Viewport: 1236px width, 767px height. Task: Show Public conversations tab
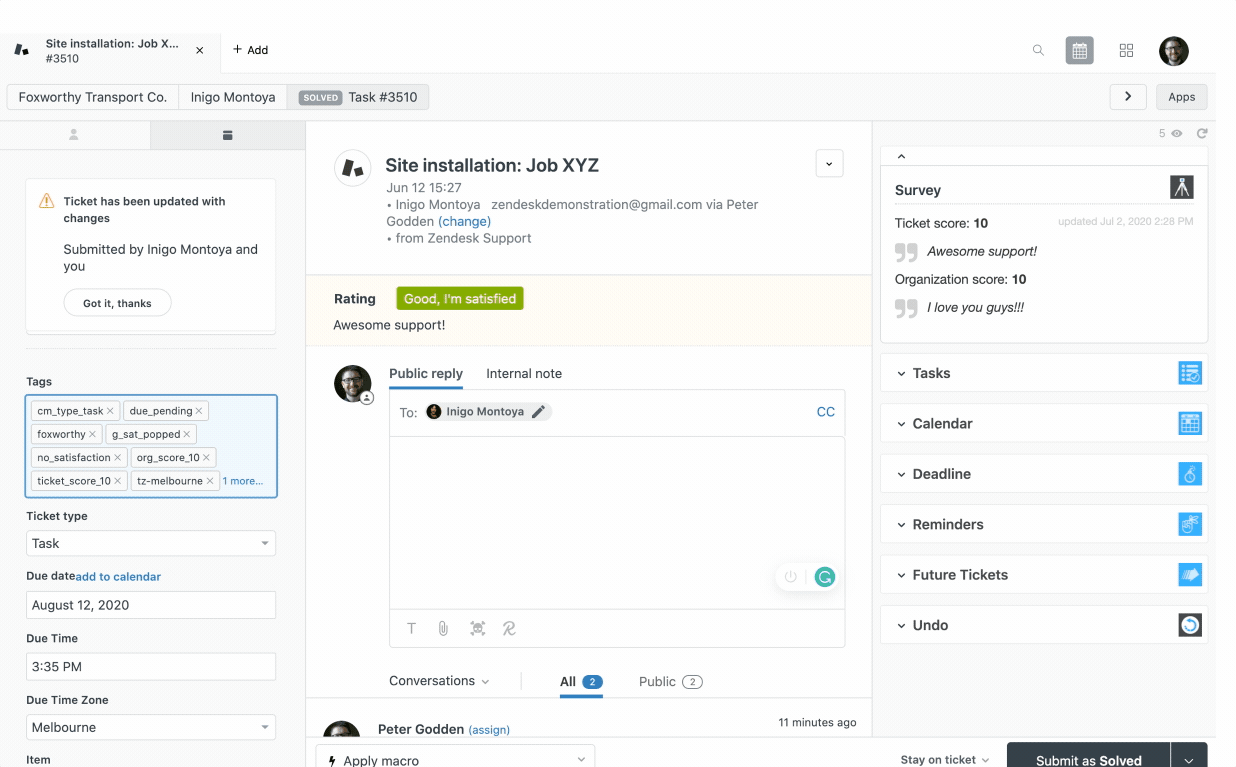click(671, 682)
